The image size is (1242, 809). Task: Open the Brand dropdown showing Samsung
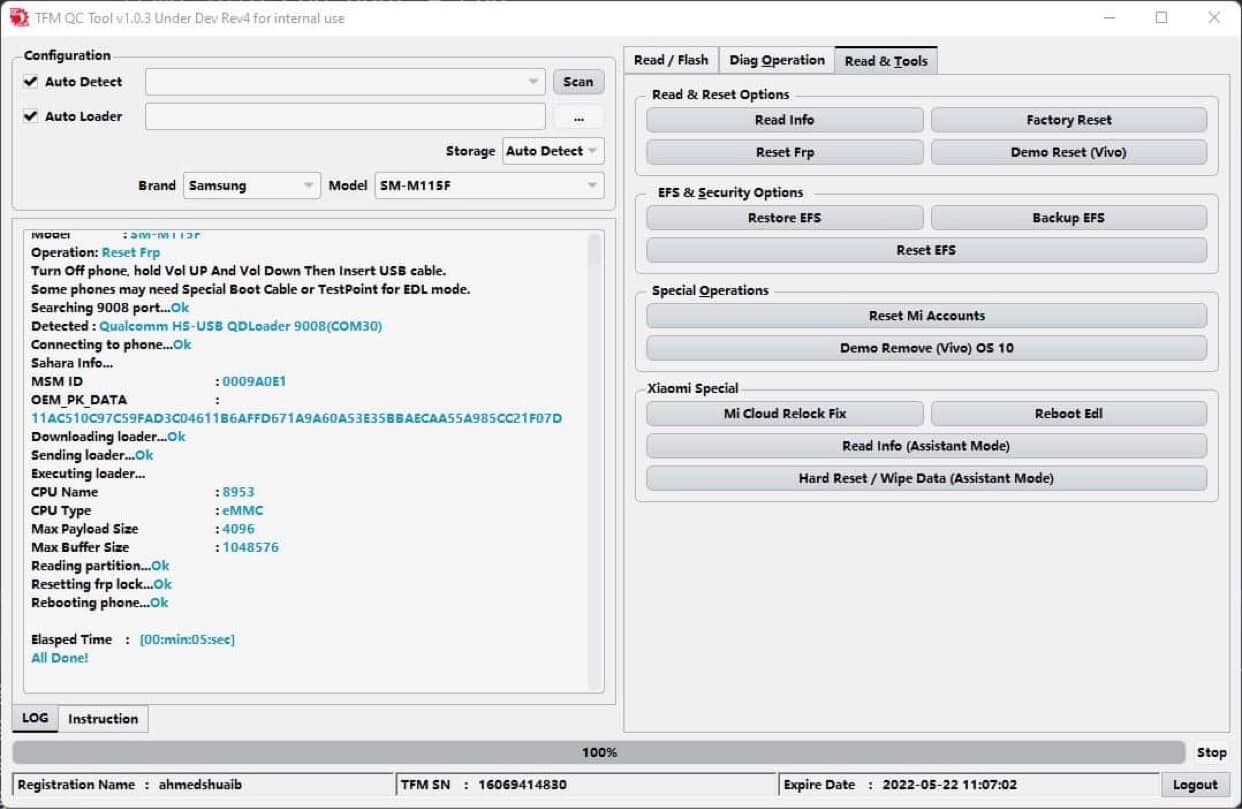point(252,185)
